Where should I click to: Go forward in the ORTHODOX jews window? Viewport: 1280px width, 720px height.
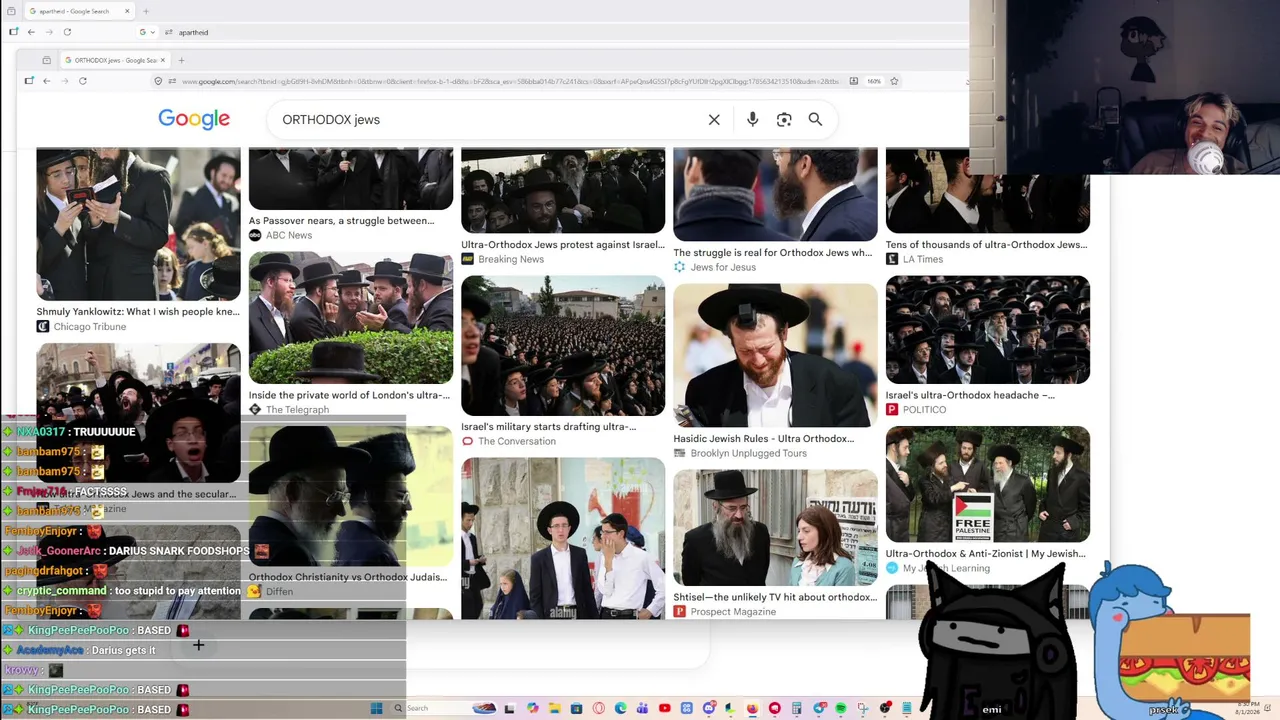(65, 81)
